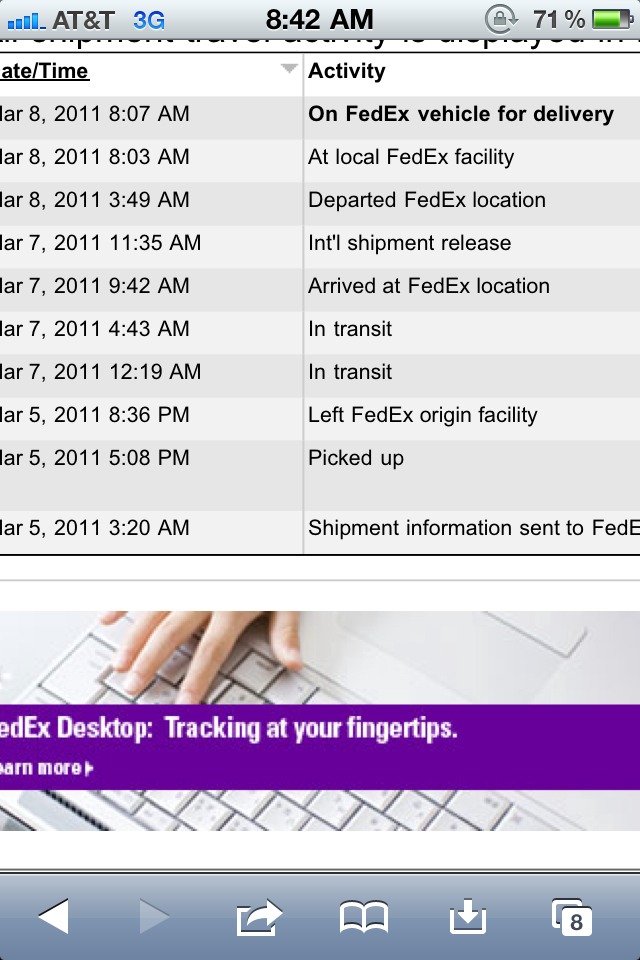Viewport: 640px width, 960px height.
Task: Select the Int'l shipment release entry
Action: 409,243
